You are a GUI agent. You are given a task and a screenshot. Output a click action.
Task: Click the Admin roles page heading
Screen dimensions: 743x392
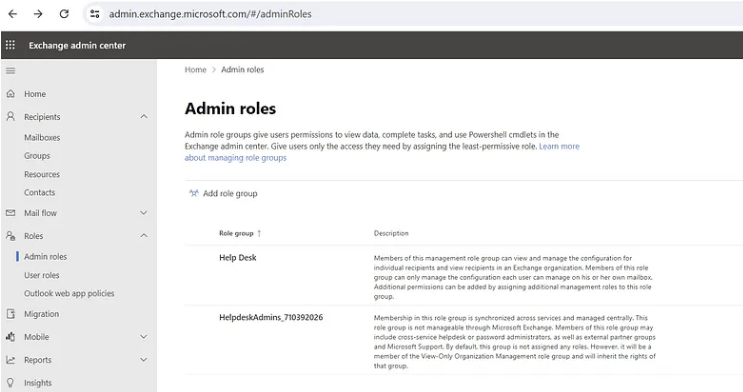230,109
